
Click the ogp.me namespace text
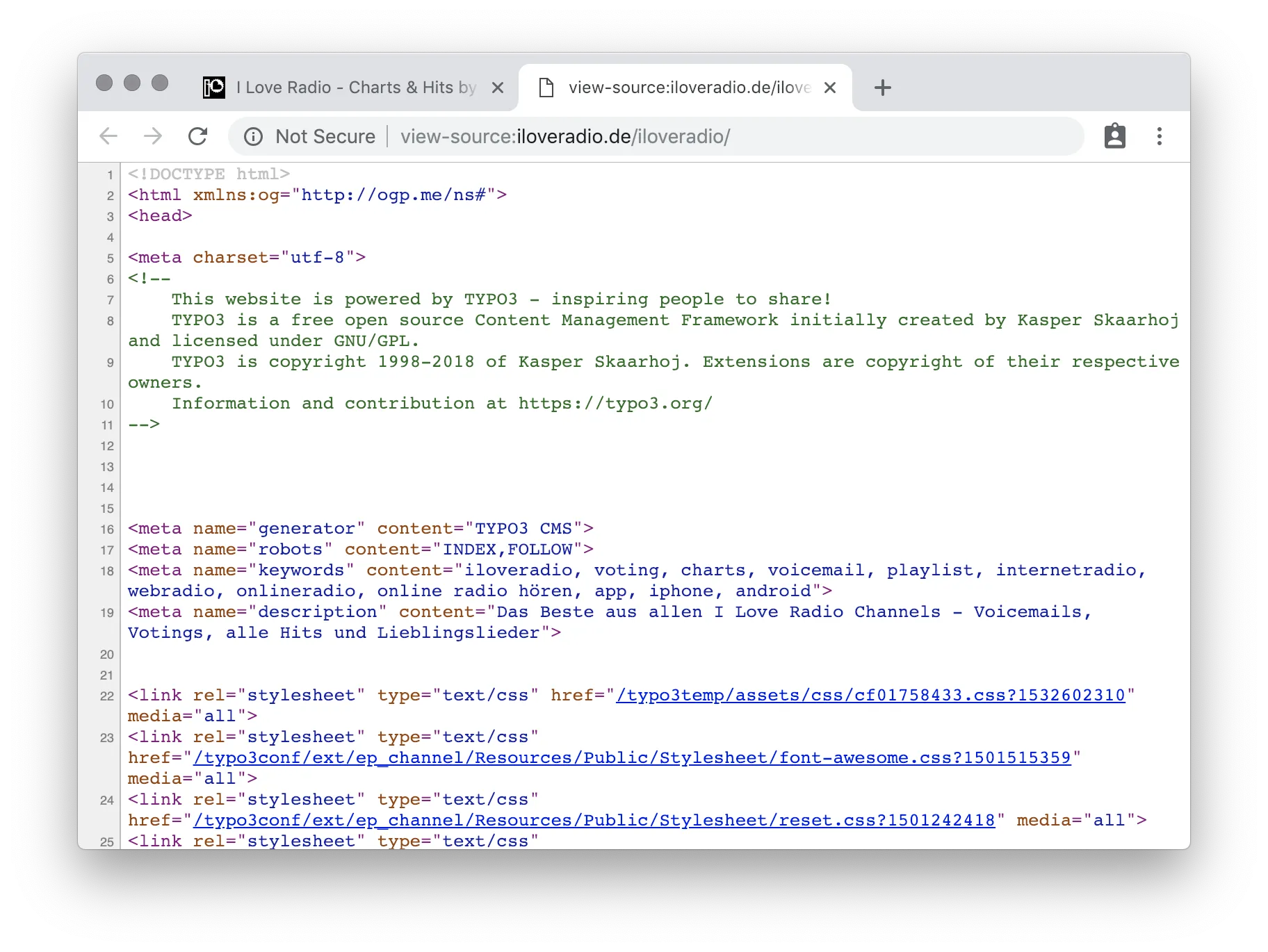(393, 195)
